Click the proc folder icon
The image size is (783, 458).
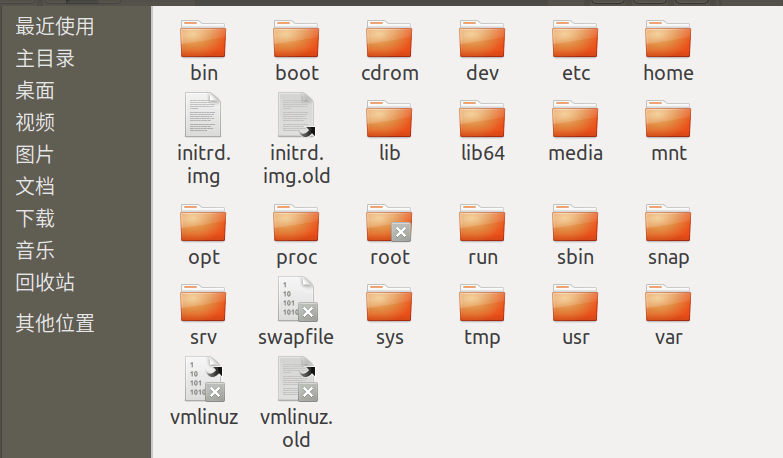click(296, 223)
